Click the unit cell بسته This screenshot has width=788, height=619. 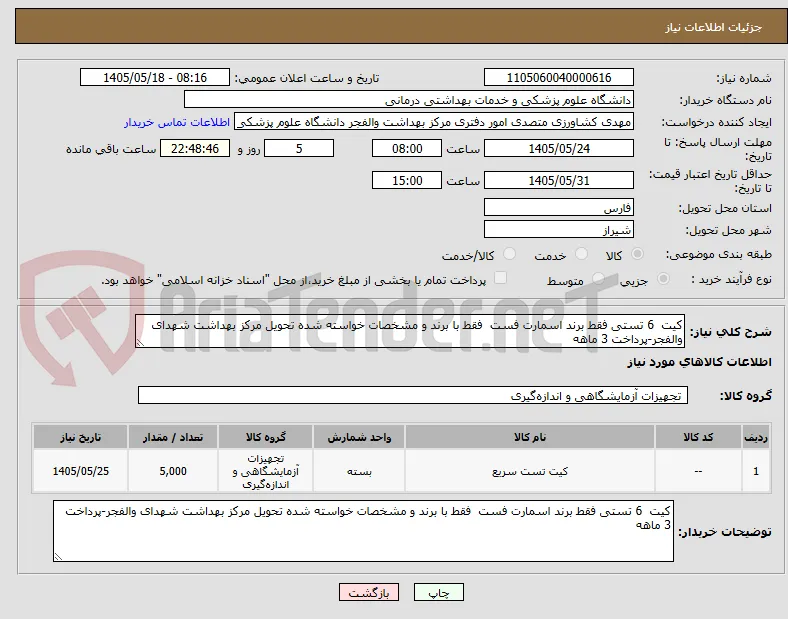359,471
